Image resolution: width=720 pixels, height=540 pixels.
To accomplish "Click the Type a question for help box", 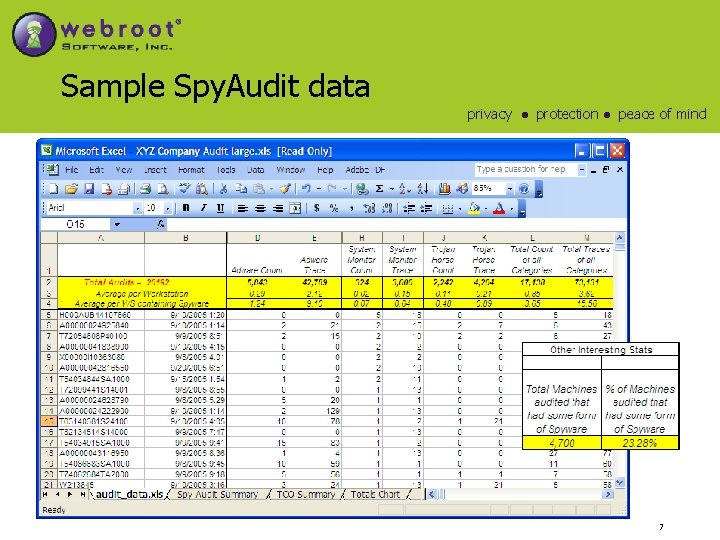I will click(x=525, y=169).
